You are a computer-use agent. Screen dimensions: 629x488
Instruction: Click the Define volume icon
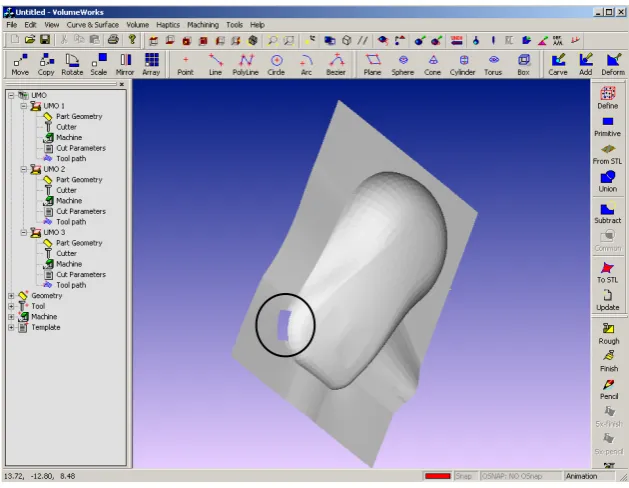(x=608, y=98)
